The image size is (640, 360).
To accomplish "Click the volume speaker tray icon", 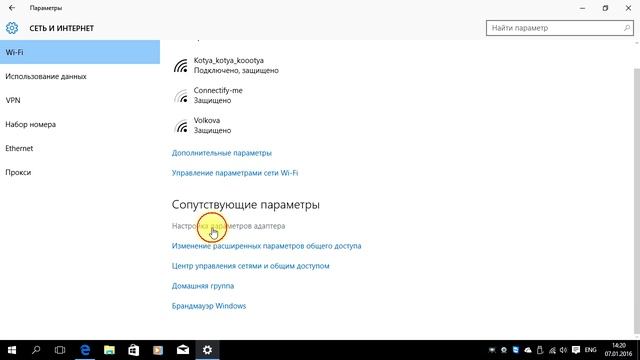I will tap(564, 350).
